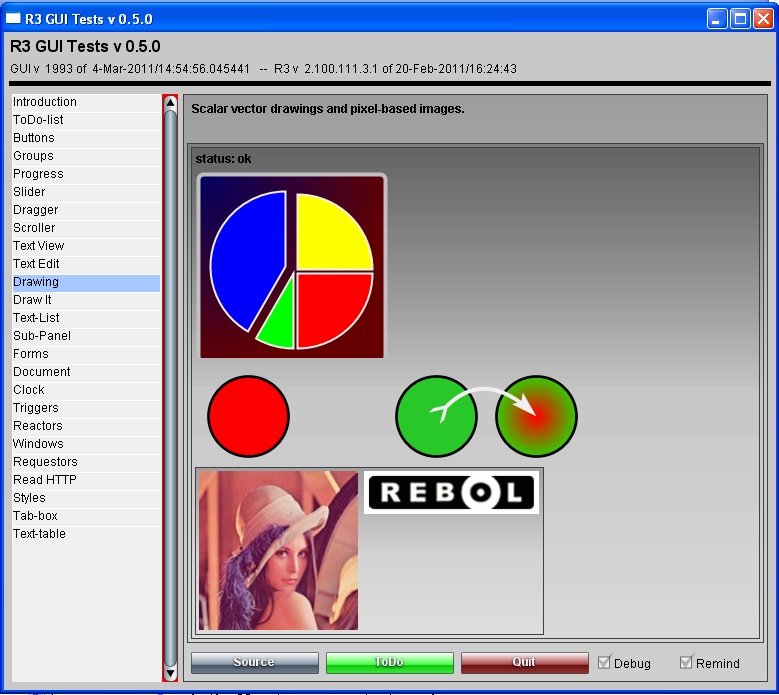Open the Scroller section
Viewport: 779px width, 695px height.
click(x=86, y=228)
